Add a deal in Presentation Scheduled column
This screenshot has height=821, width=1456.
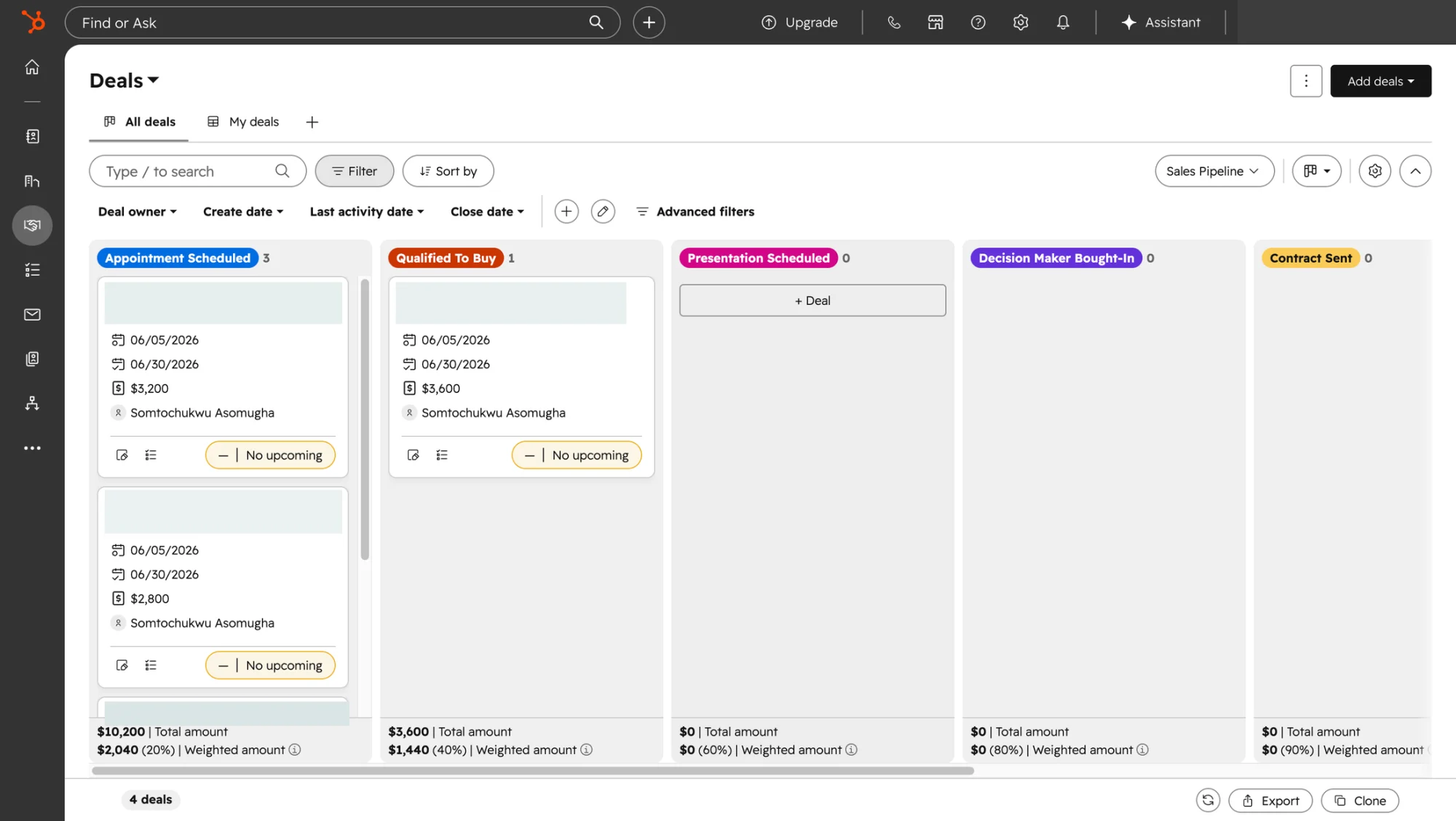pos(812,301)
